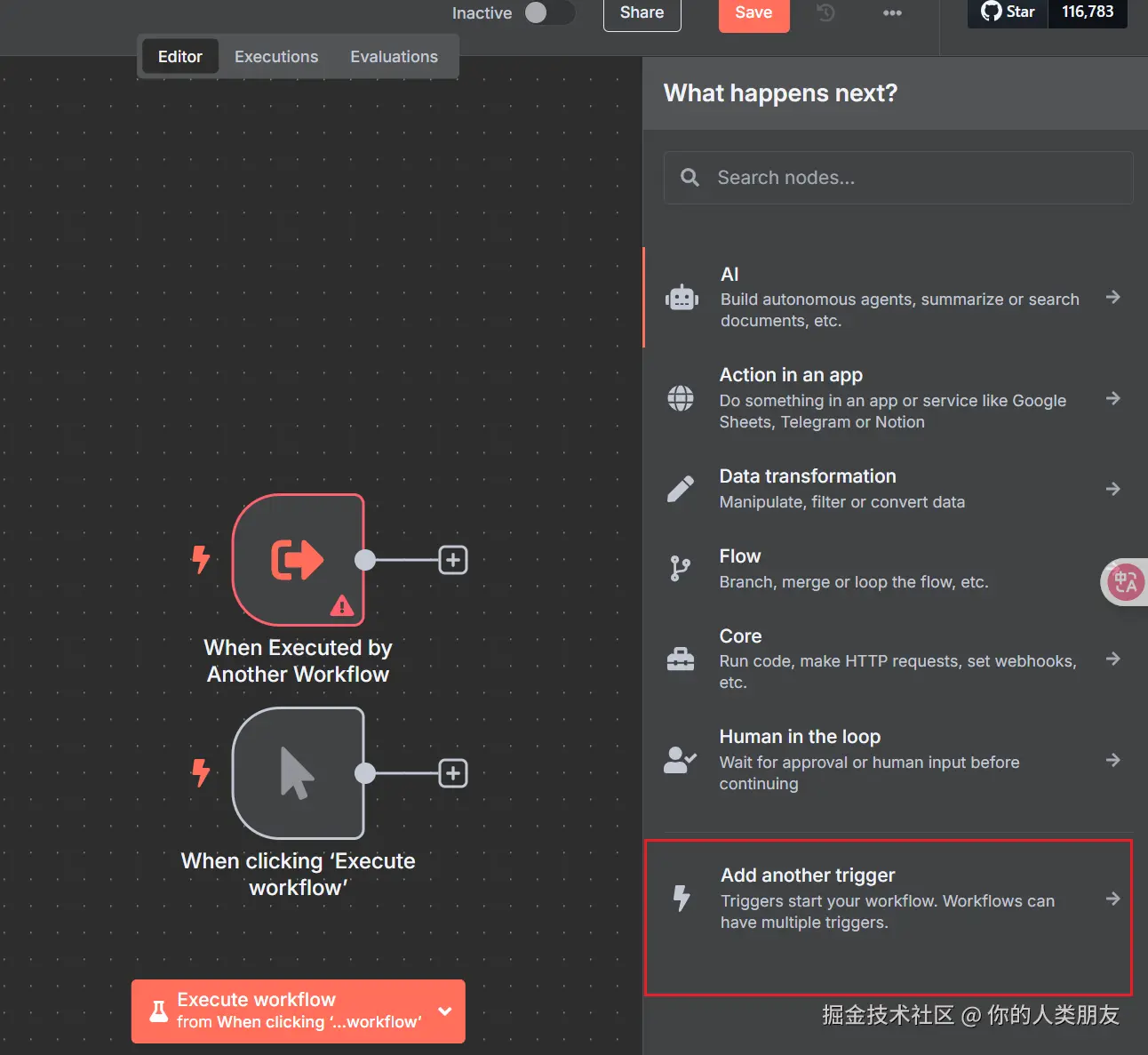The width and height of the screenshot is (1148, 1055).
Task: Click the Data transformation pencil icon
Action: click(681, 489)
